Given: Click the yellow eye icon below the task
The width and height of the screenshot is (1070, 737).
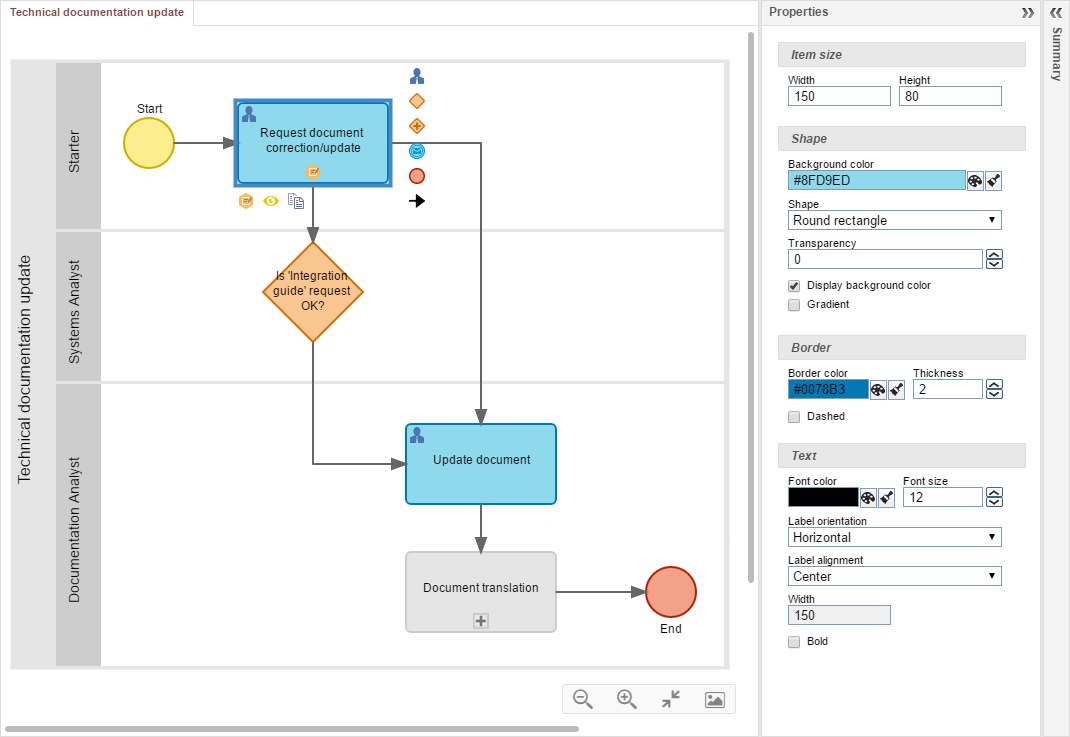Looking at the screenshot, I should pos(271,201).
